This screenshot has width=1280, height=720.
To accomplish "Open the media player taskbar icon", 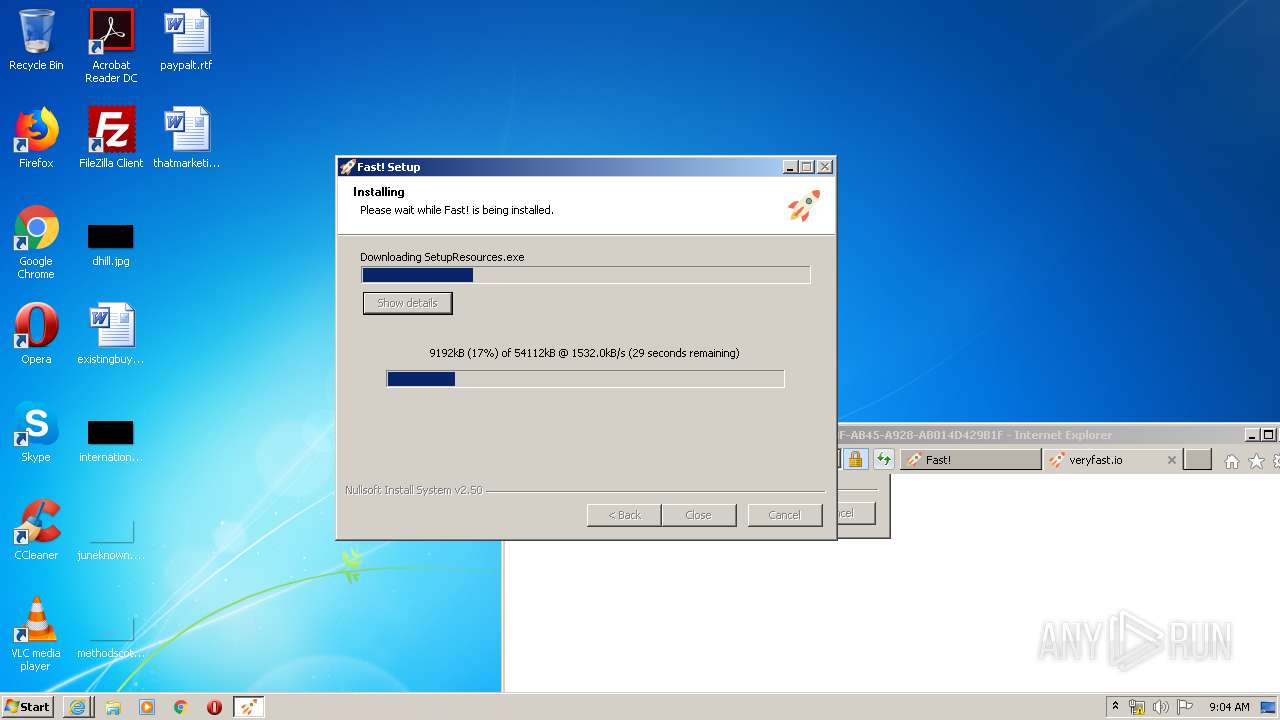I will coord(147,707).
